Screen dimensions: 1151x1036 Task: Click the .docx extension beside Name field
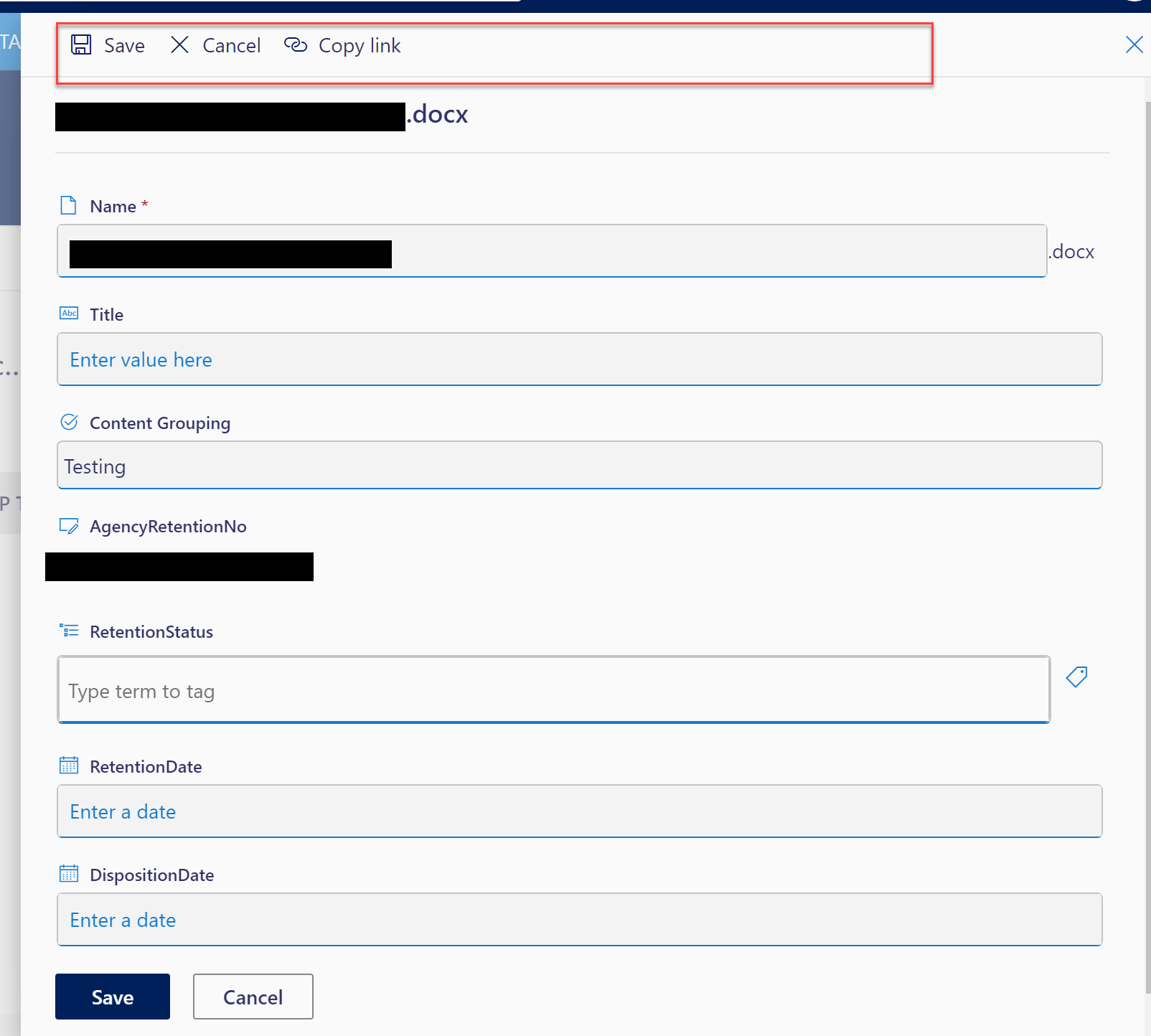1071,252
